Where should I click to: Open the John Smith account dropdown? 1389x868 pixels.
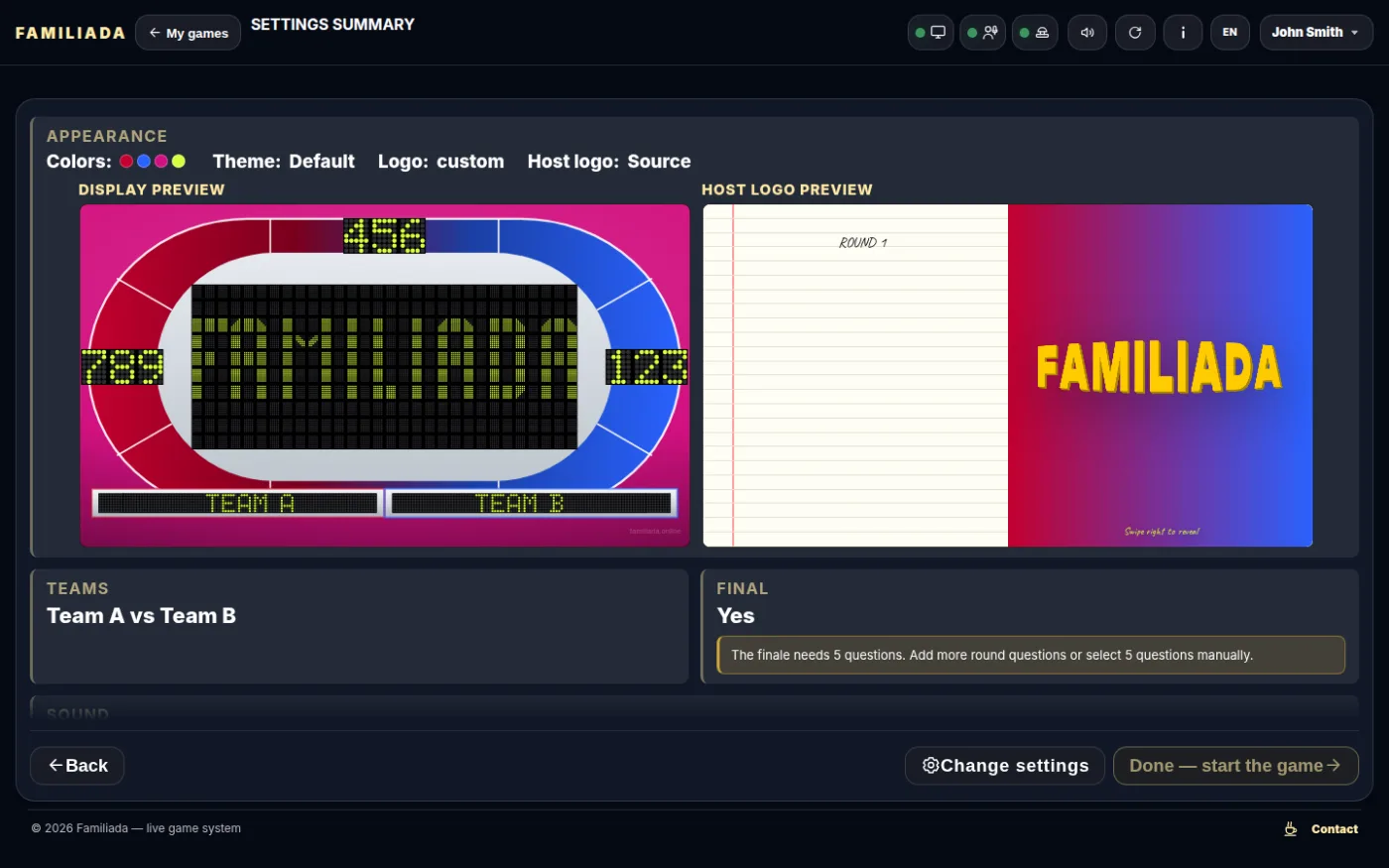pyautogui.click(x=1317, y=33)
